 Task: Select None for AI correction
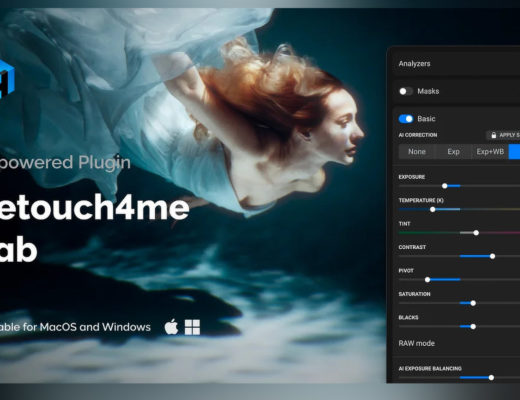[417, 152]
